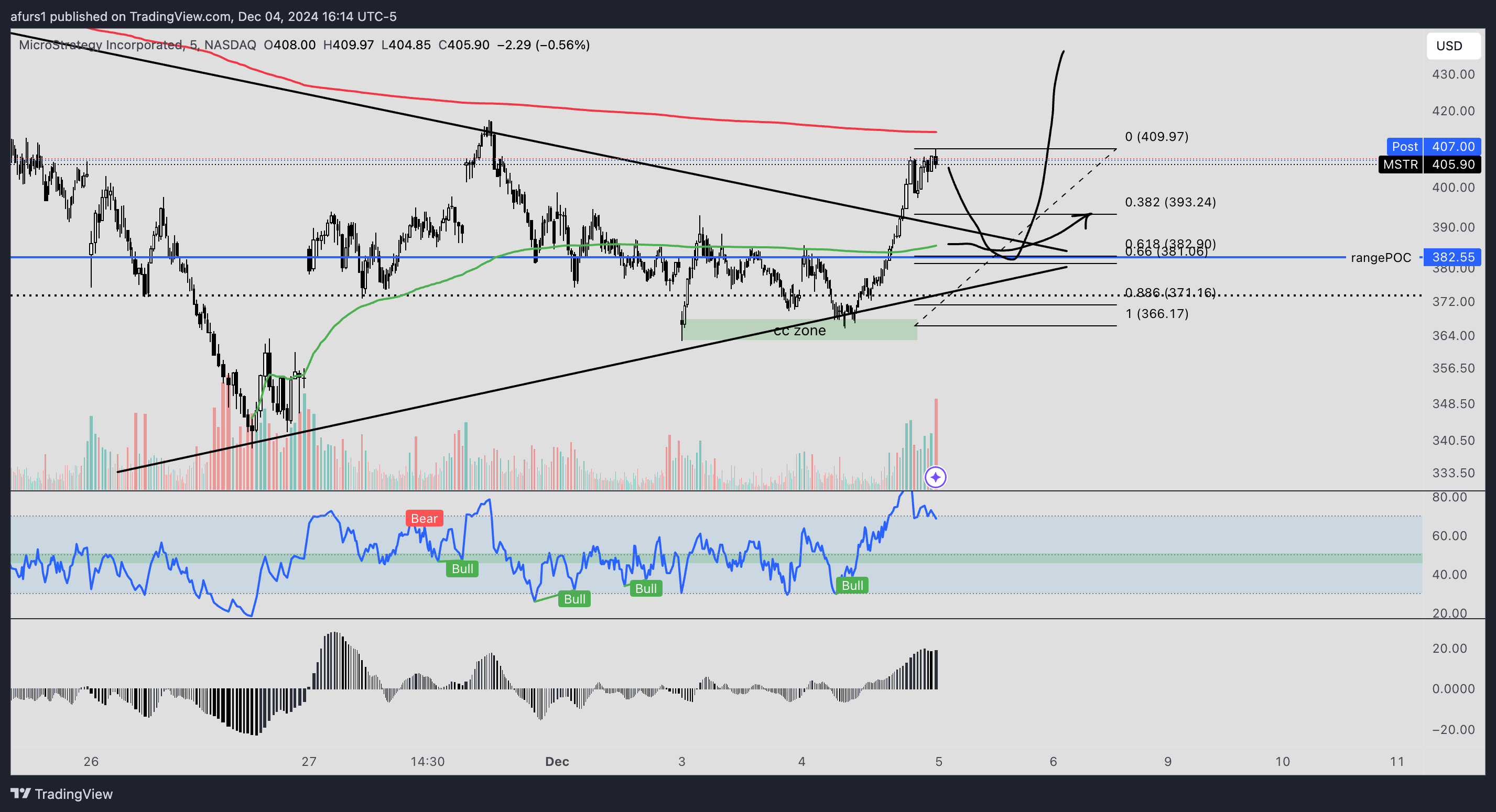Click the L404.85 low value
Image resolution: width=1496 pixels, height=812 pixels.
[x=406, y=45]
